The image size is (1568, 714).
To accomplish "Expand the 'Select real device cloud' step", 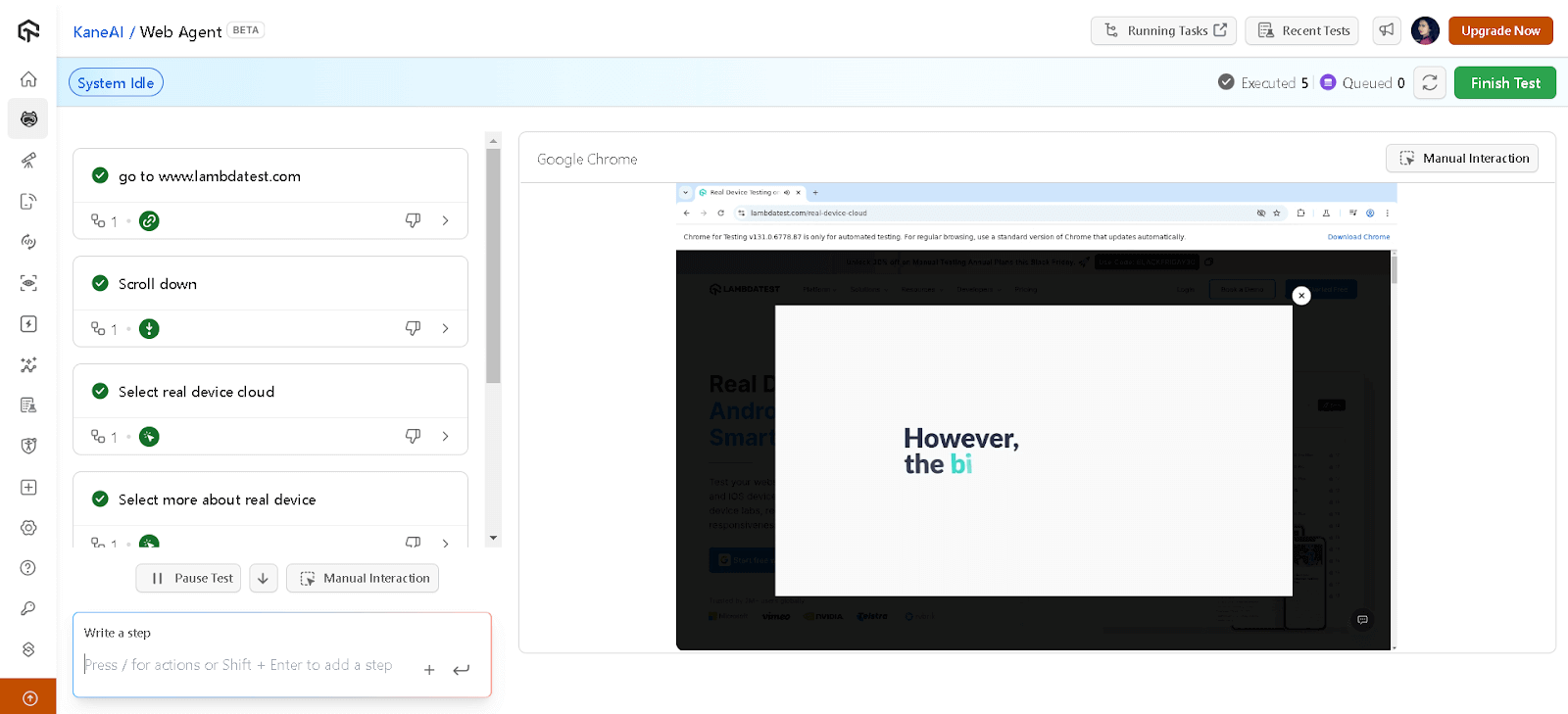I will (x=446, y=437).
